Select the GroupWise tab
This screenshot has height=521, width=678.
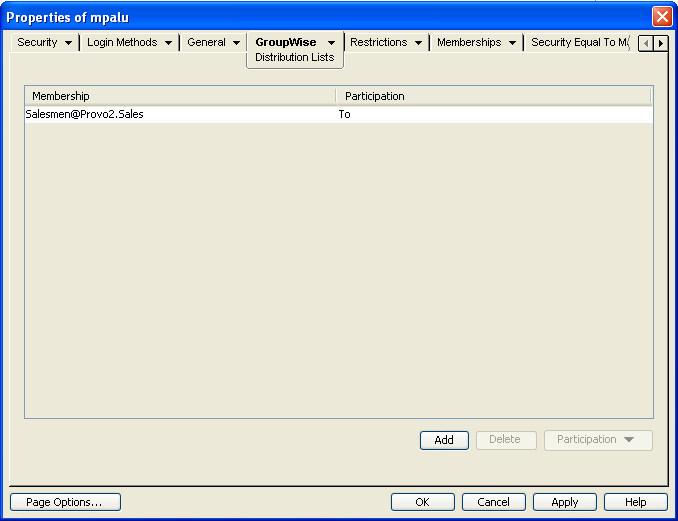click(x=285, y=42)
